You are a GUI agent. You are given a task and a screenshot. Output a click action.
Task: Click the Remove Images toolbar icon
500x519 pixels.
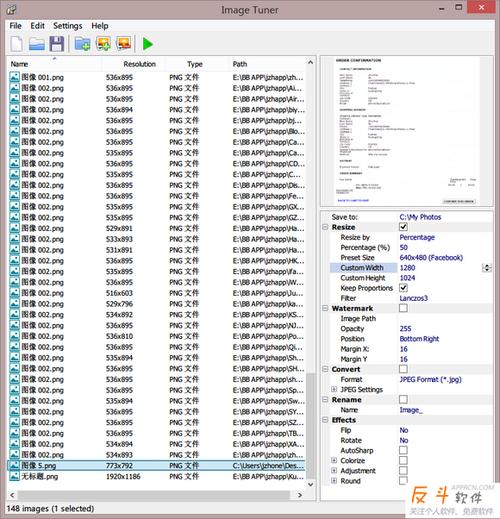tap(124, 44)
